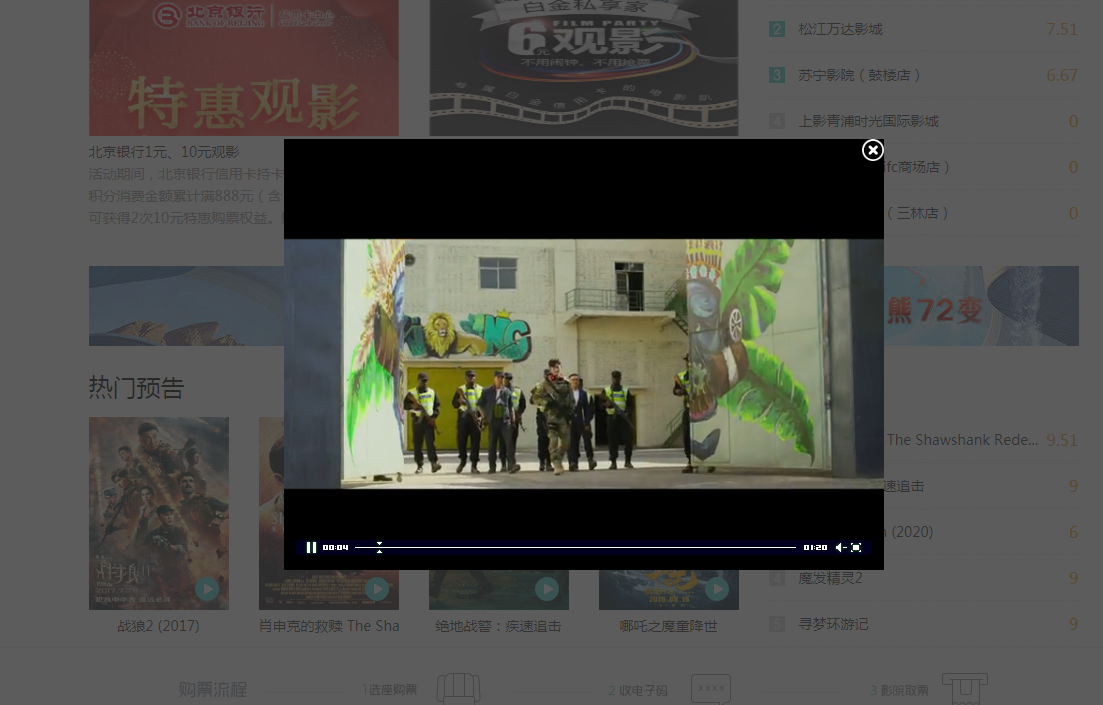Click the video frame of the trailer
Screen dimensions: 1103x705
(x=584, y=364)
